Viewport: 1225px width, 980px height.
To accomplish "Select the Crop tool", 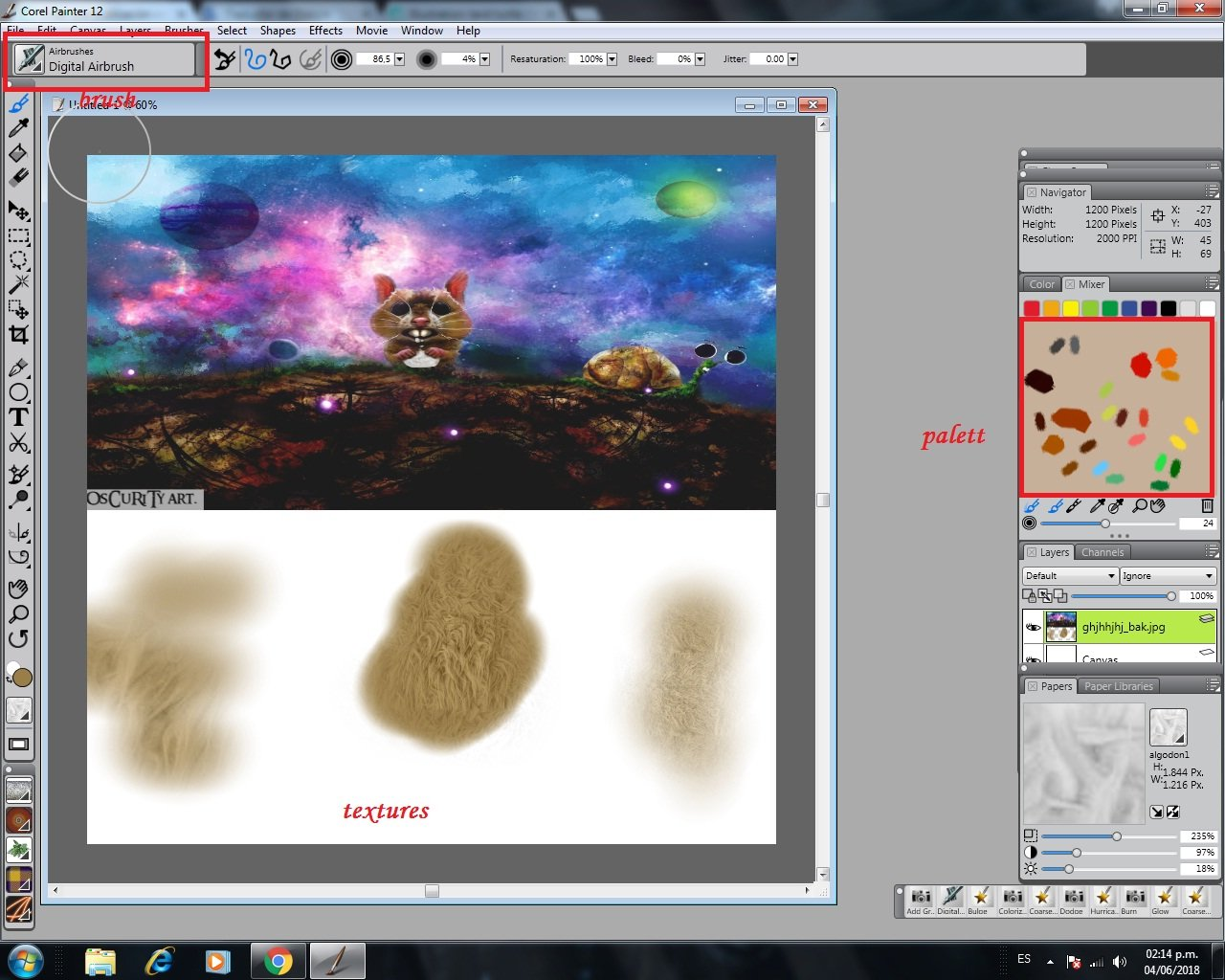I will click(x=19, y=335).
